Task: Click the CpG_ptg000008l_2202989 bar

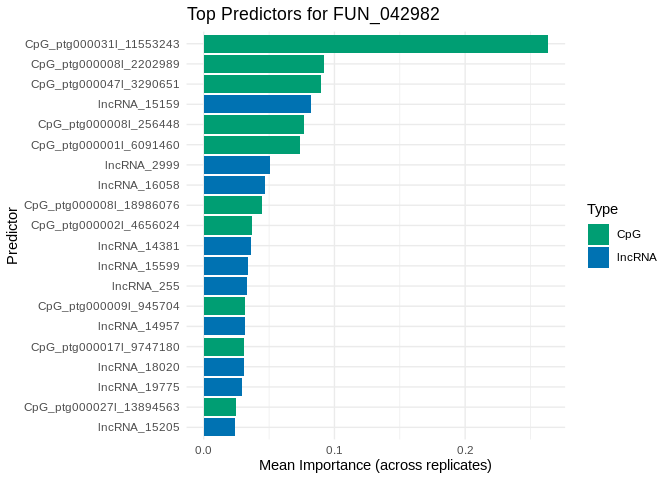Action: tap(263, 64)
